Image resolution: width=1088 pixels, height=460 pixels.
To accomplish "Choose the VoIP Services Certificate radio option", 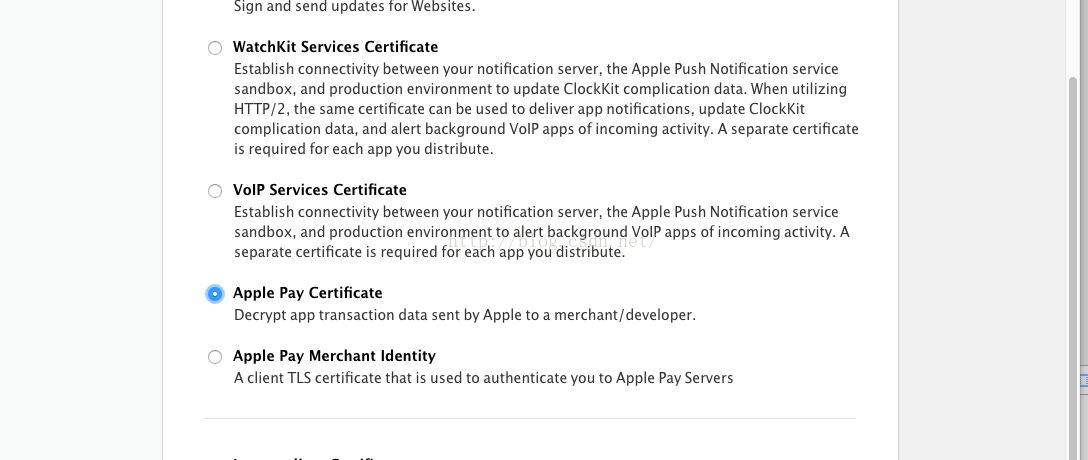I will click(x=215, y=191).
